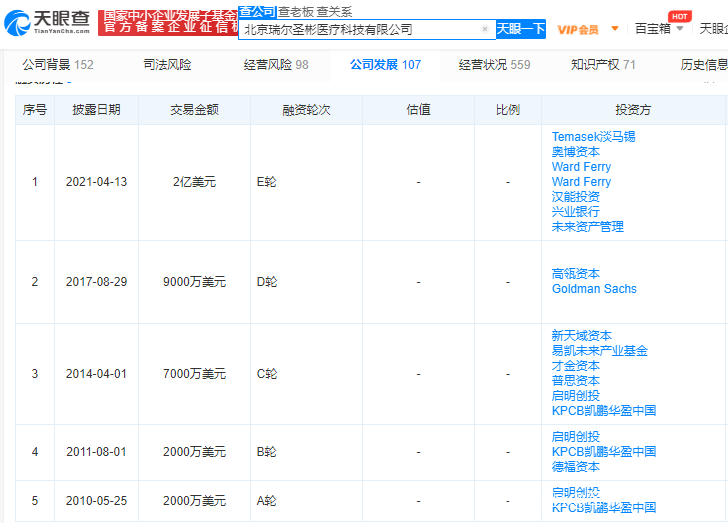Open the second Ward Ferry investor link

click(581, 182)
